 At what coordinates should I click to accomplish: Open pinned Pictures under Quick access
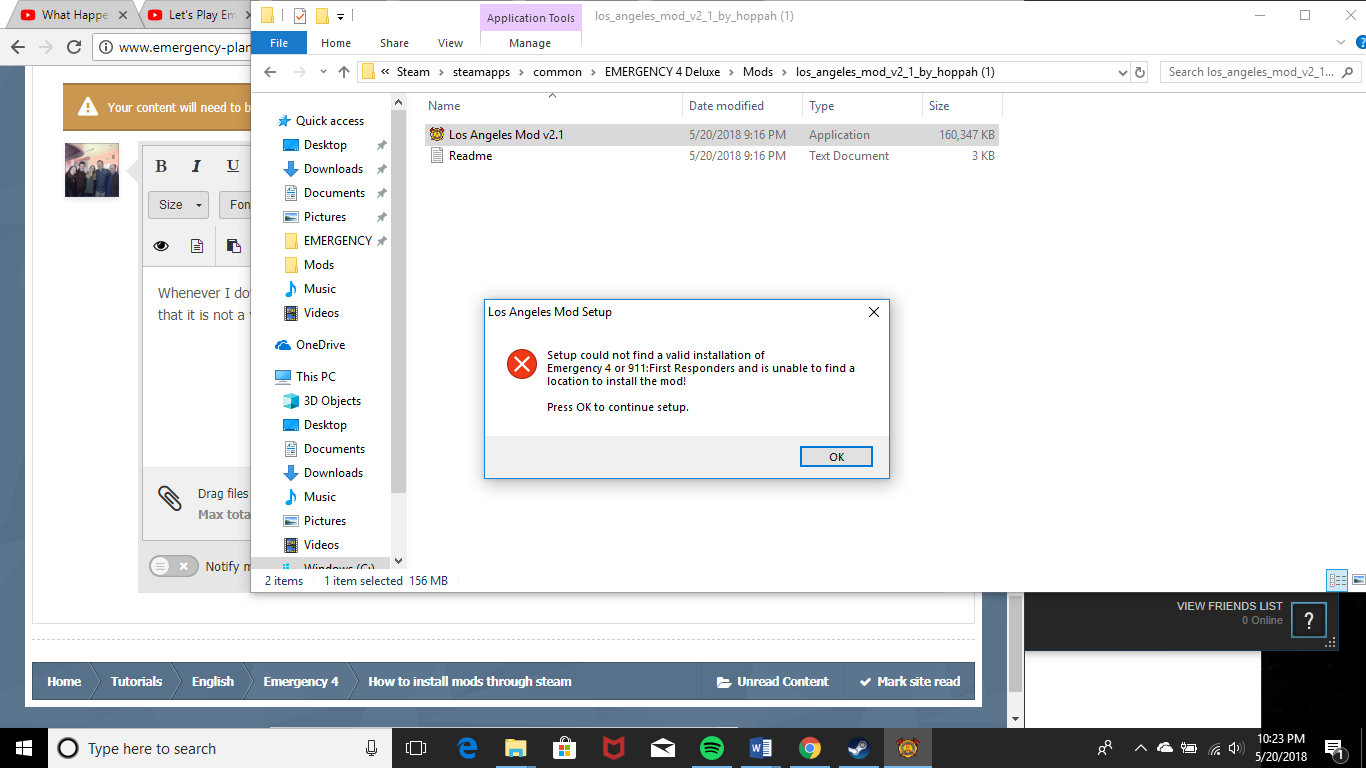point(325,217)
